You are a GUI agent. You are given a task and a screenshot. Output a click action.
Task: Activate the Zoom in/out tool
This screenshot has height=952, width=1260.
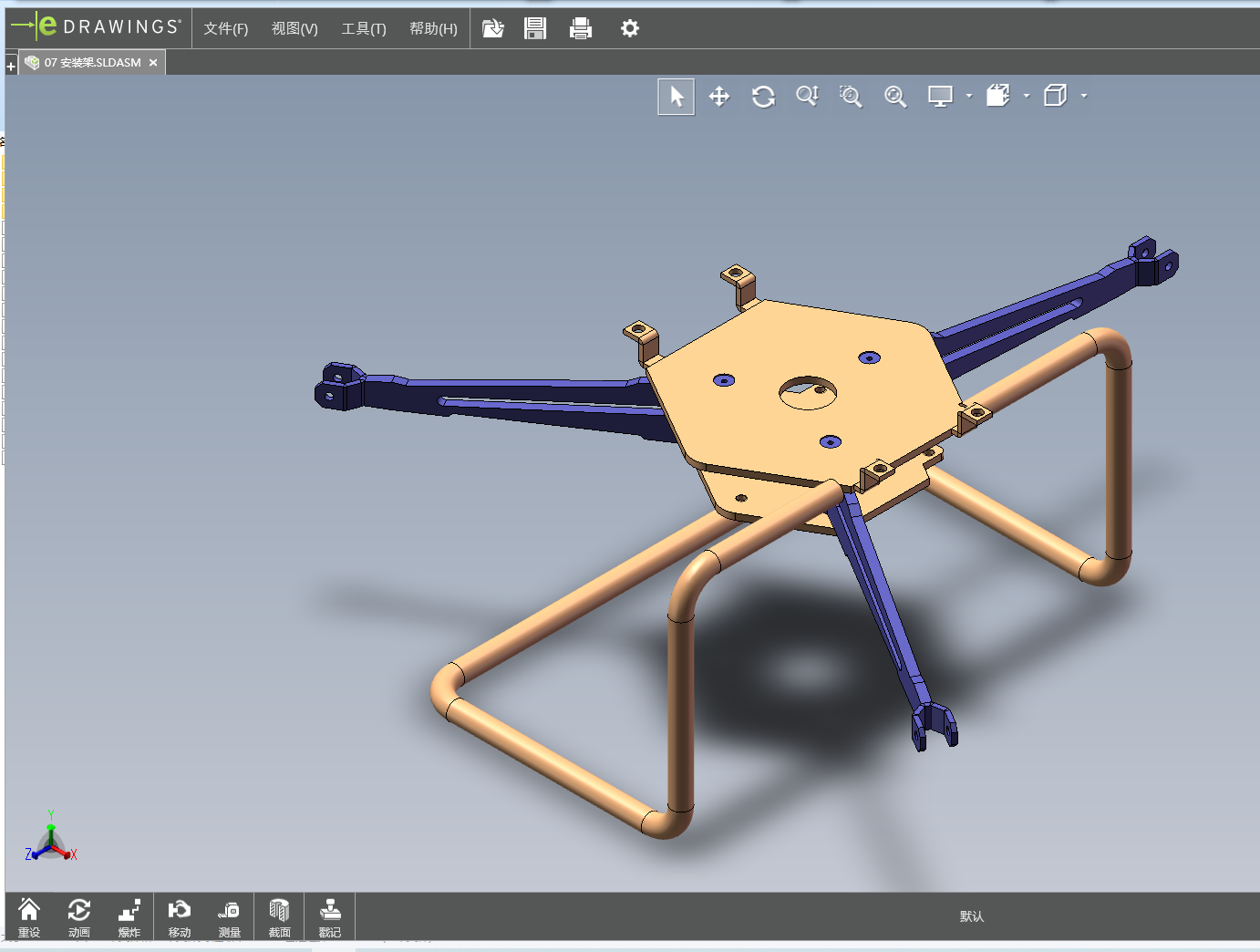(807, 97)
